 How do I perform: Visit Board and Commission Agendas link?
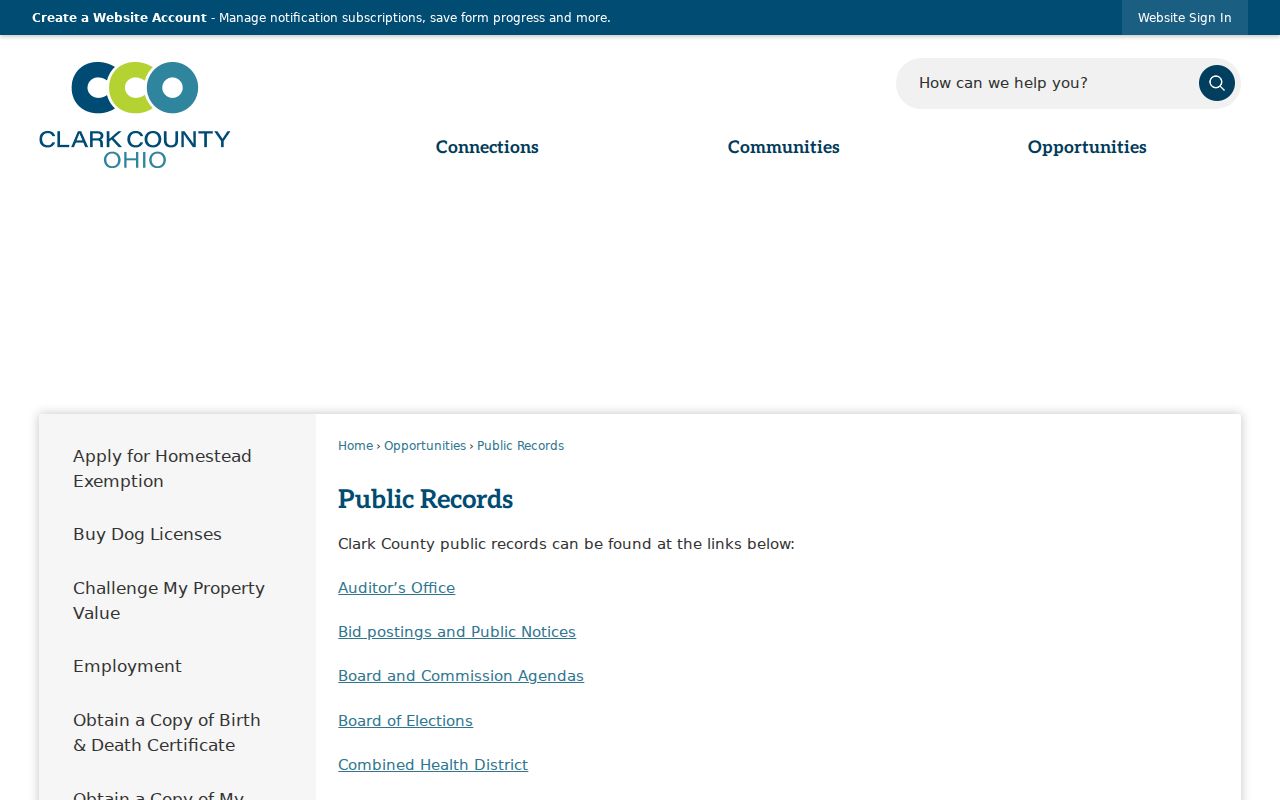click(461, 676)
